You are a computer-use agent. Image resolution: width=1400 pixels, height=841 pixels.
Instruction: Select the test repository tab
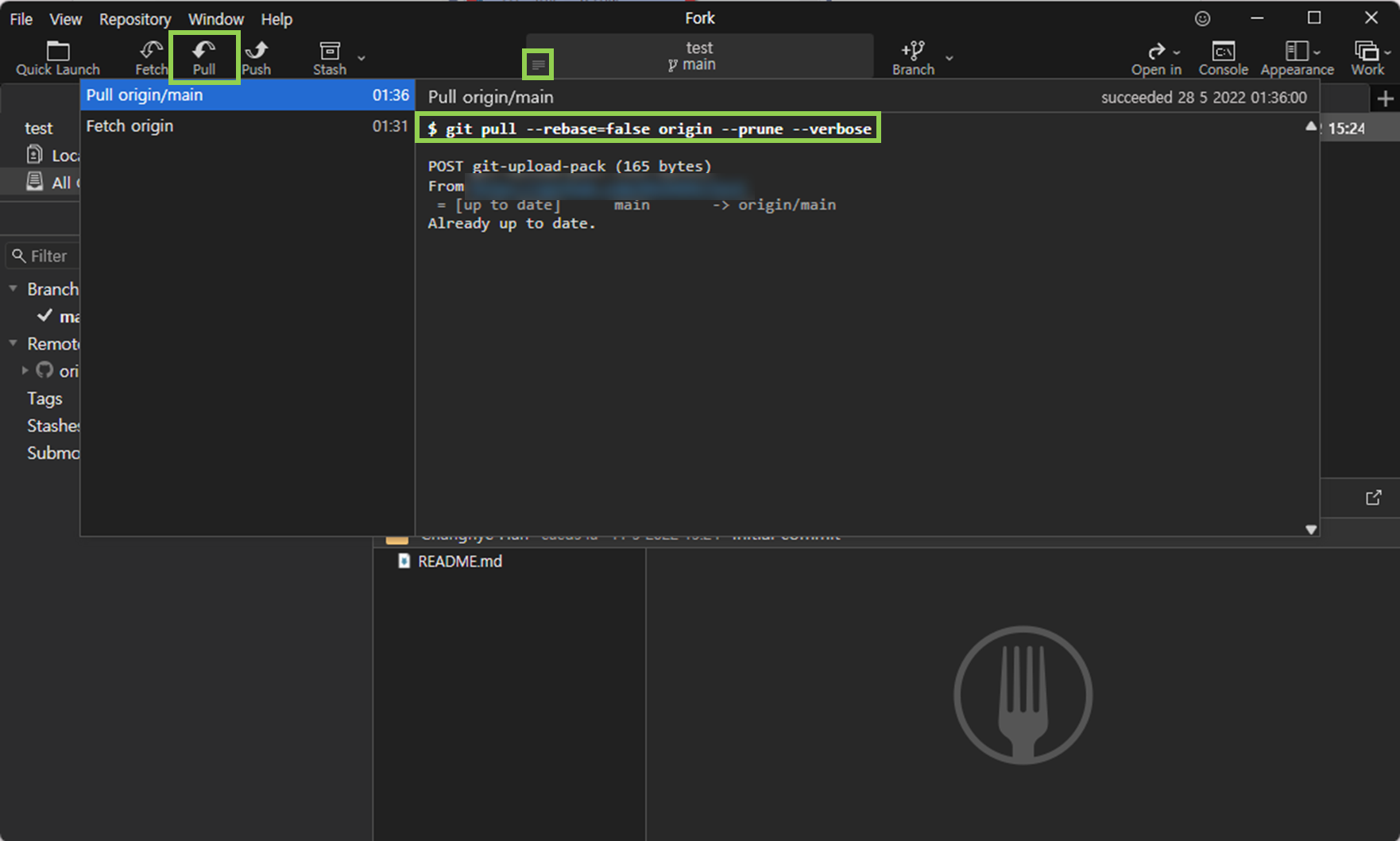point(39,128)
